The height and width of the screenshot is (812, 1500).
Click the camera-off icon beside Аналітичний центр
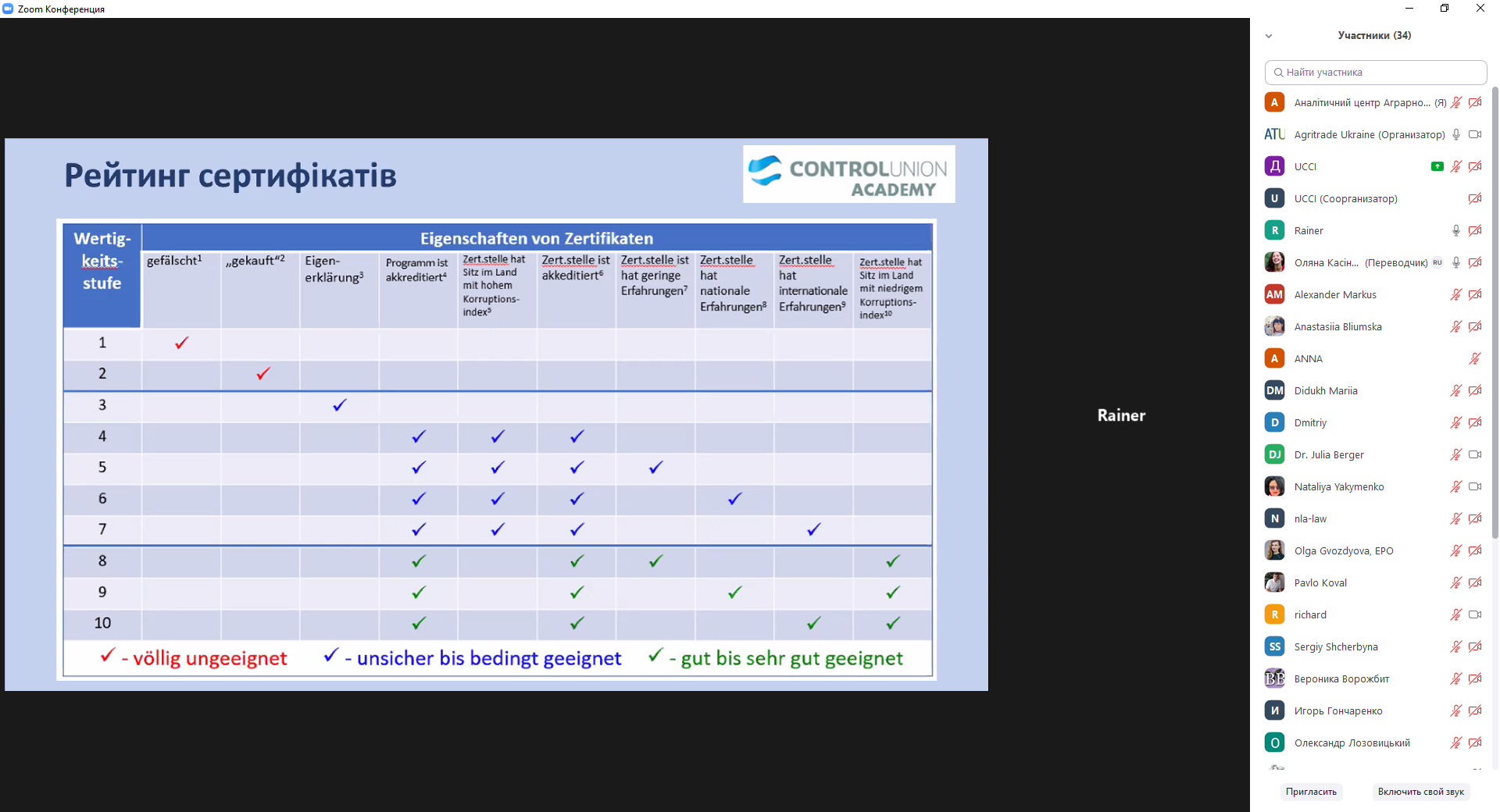(x=1475, y=102)
